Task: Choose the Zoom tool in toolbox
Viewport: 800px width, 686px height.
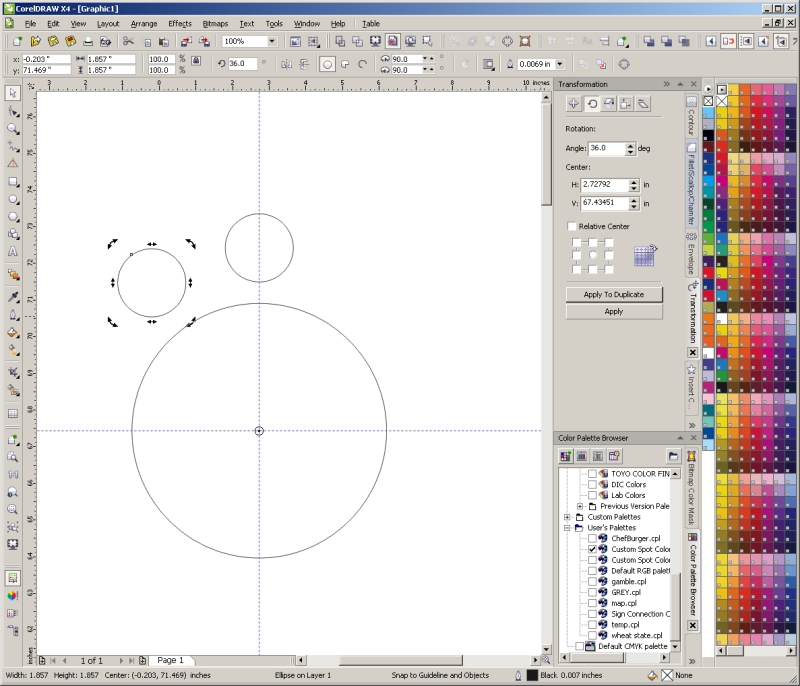Action: tap(13, 129)
